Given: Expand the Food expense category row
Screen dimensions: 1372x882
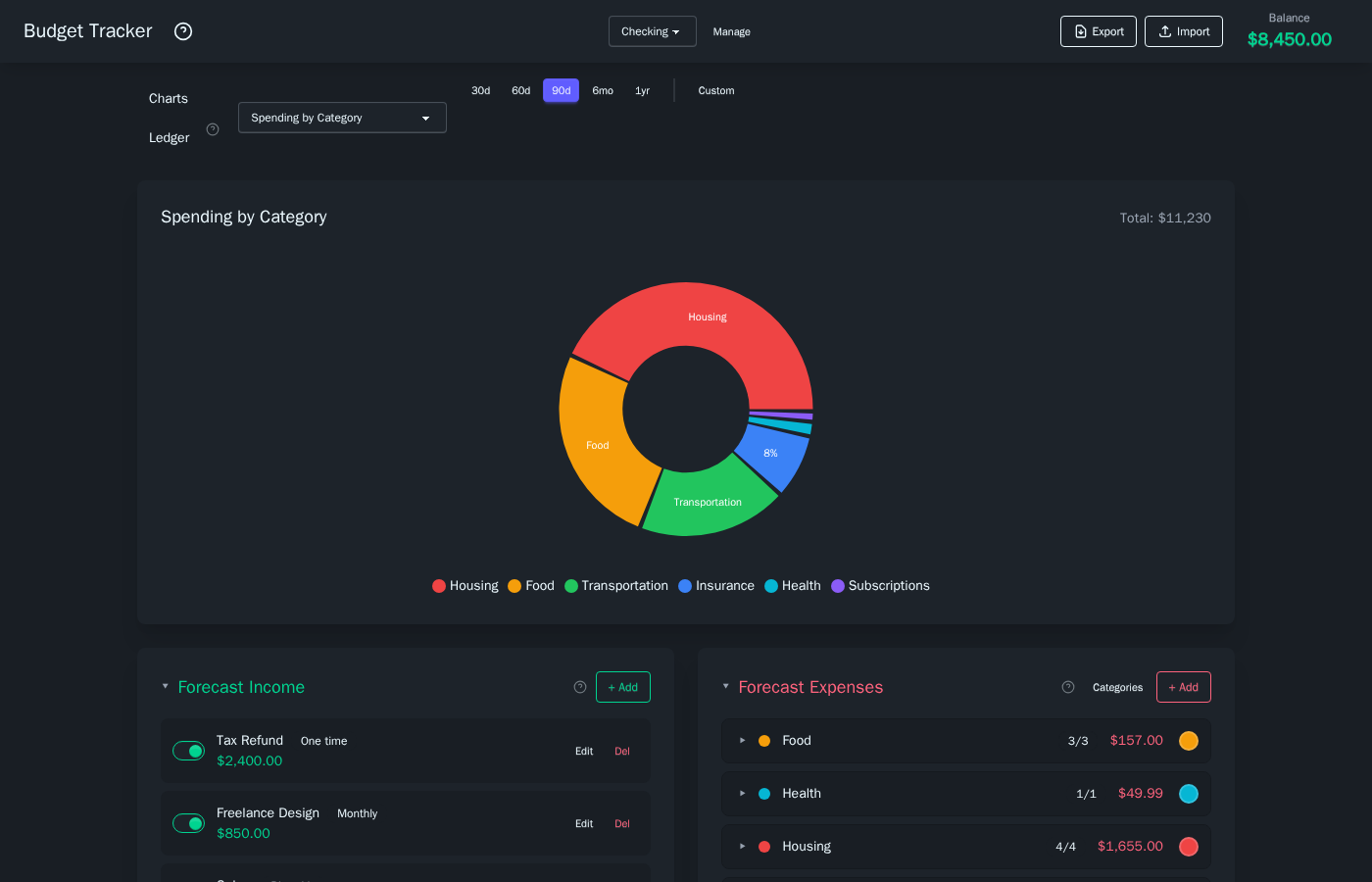Looking at the screenshot, I should click(743, 741).
